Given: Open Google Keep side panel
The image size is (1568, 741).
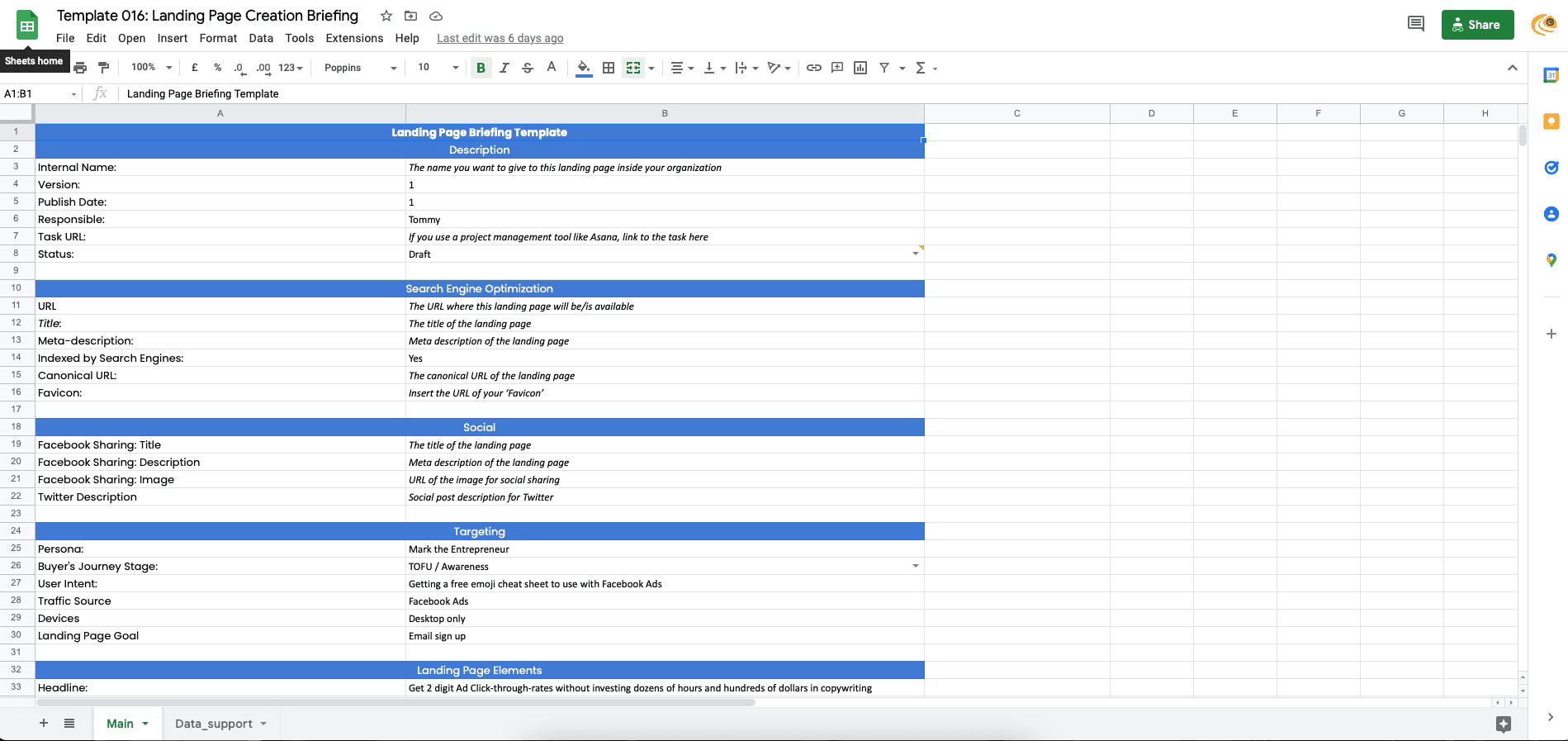Looking at the screenshot, I should [x=1551, y=121].
